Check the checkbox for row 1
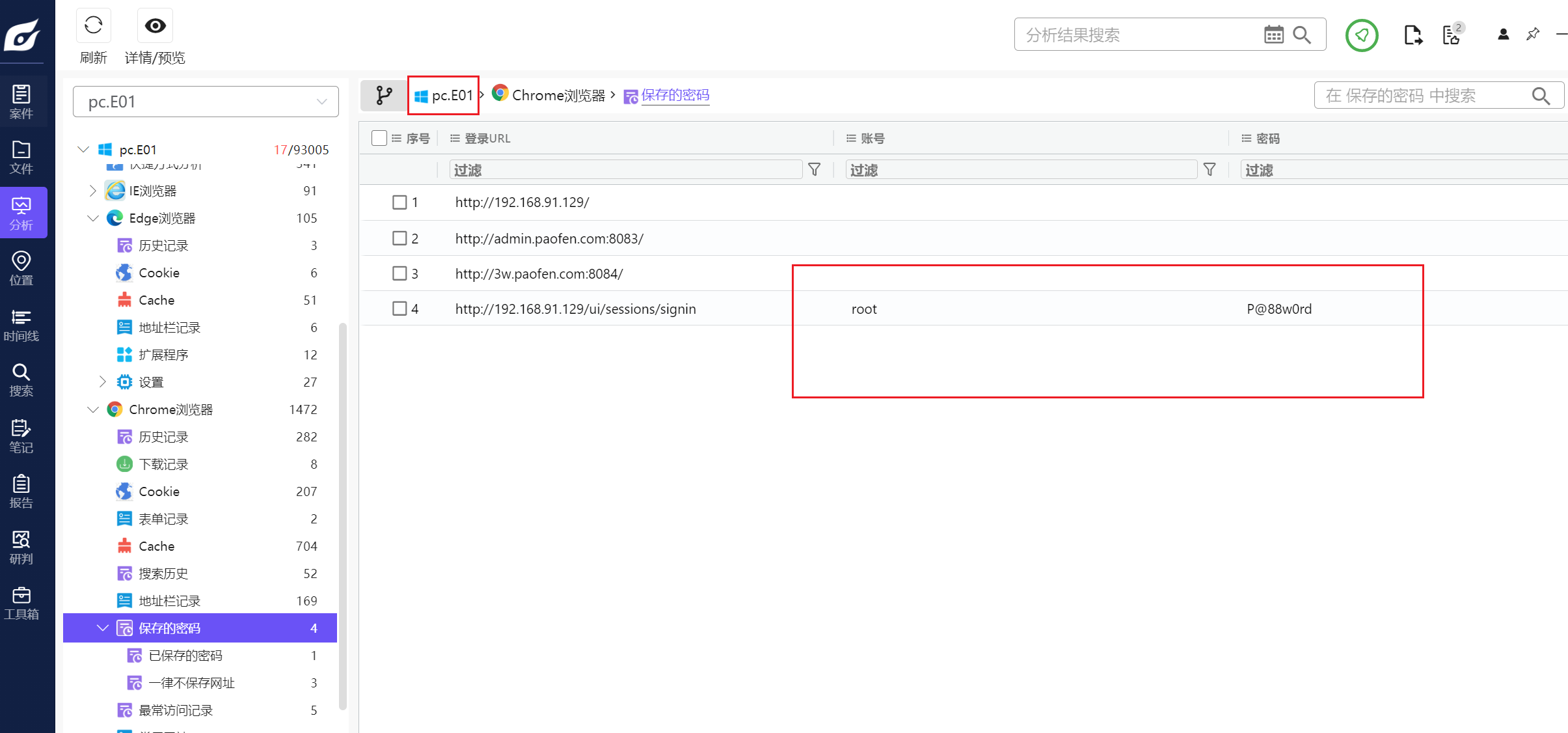 (x=399, y=202)
